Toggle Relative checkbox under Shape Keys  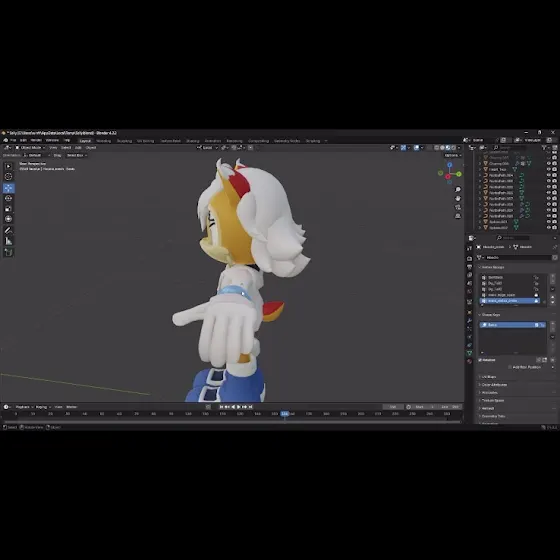pyautogui.click(x=480, y=360)
